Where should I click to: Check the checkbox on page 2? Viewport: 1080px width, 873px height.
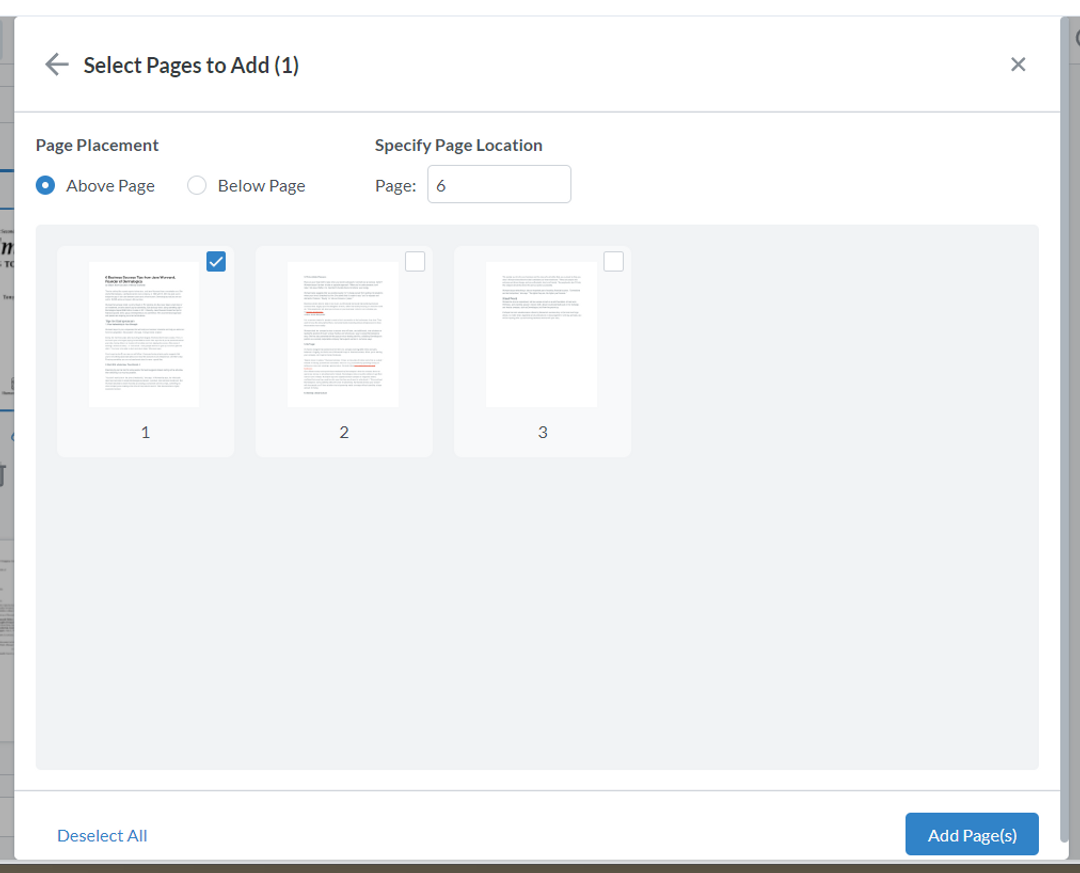(415, 261)
